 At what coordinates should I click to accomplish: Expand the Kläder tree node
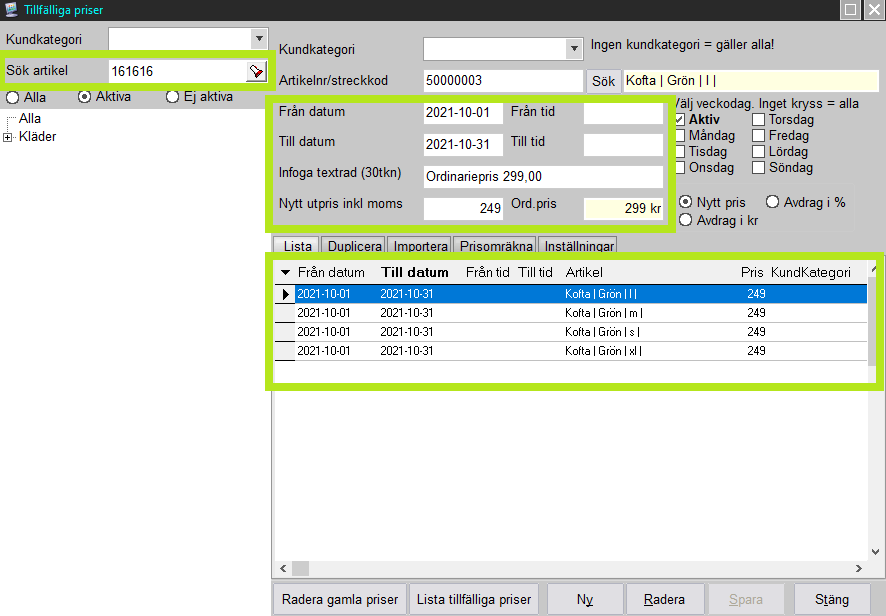click(x=9, y=137)
